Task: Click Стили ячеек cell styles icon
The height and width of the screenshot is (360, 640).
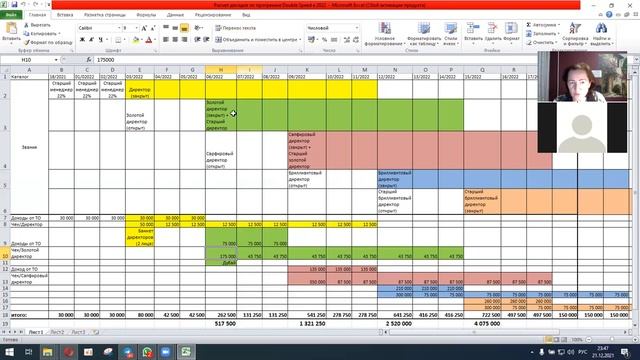Action: coord(450,29)
